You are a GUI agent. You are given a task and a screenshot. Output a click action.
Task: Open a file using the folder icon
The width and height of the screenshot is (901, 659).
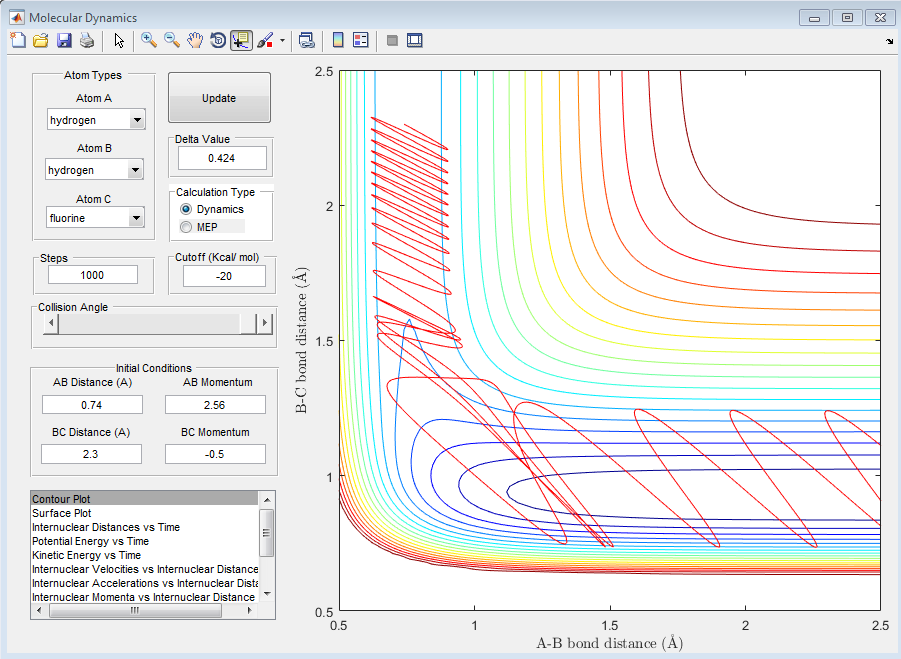41,40
